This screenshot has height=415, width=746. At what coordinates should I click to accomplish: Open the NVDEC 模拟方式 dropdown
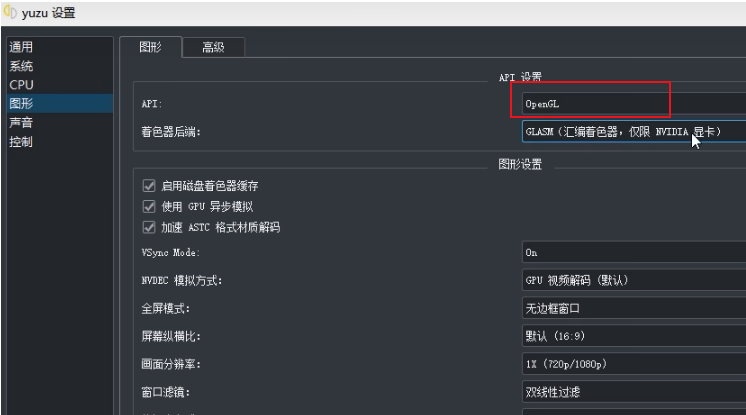coord(633,280)
